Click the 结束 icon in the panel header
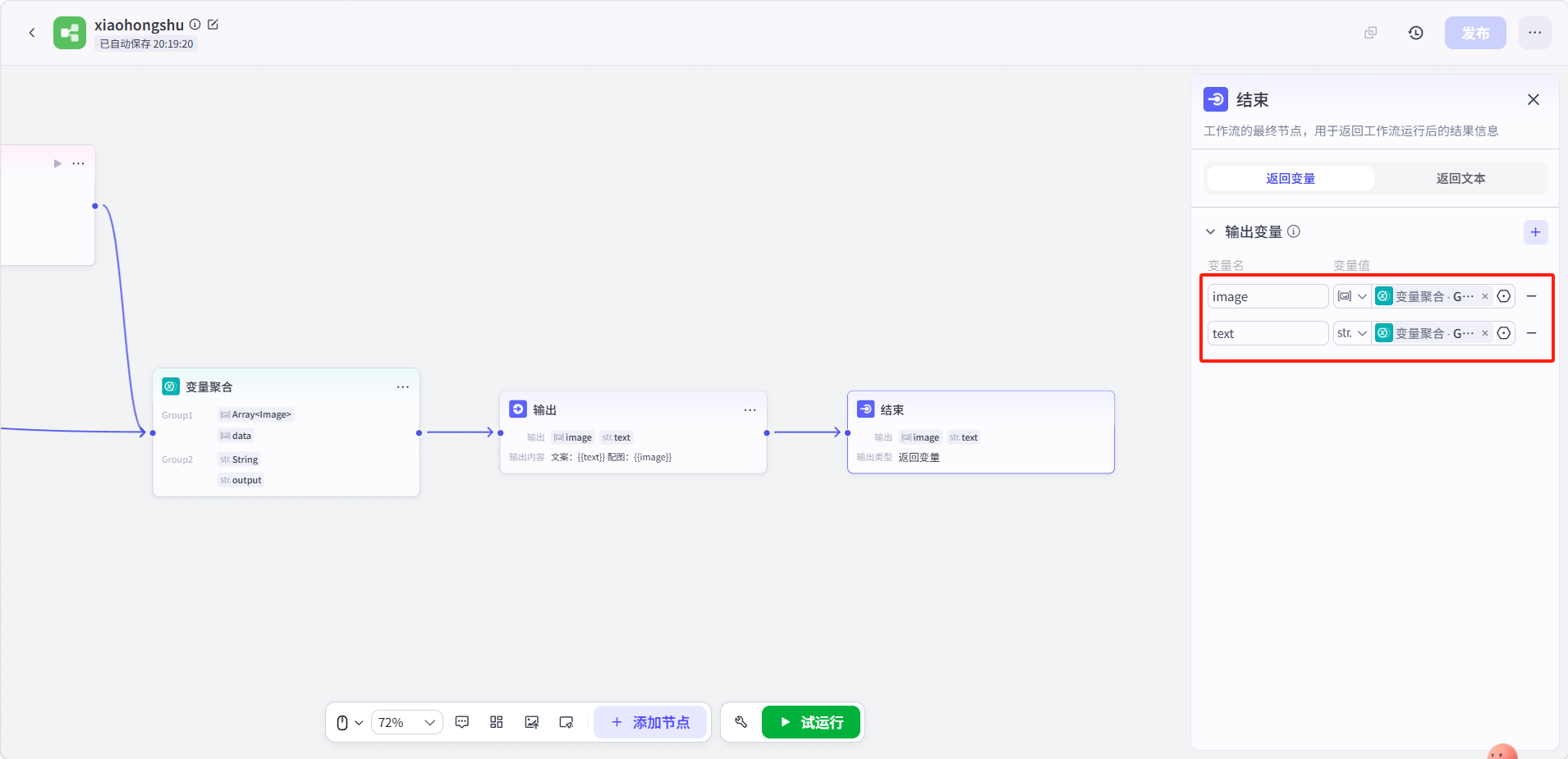Image resolution: width=1568 pixels, height=759 pixels. pyautogui.click(x=1216, y=99)
